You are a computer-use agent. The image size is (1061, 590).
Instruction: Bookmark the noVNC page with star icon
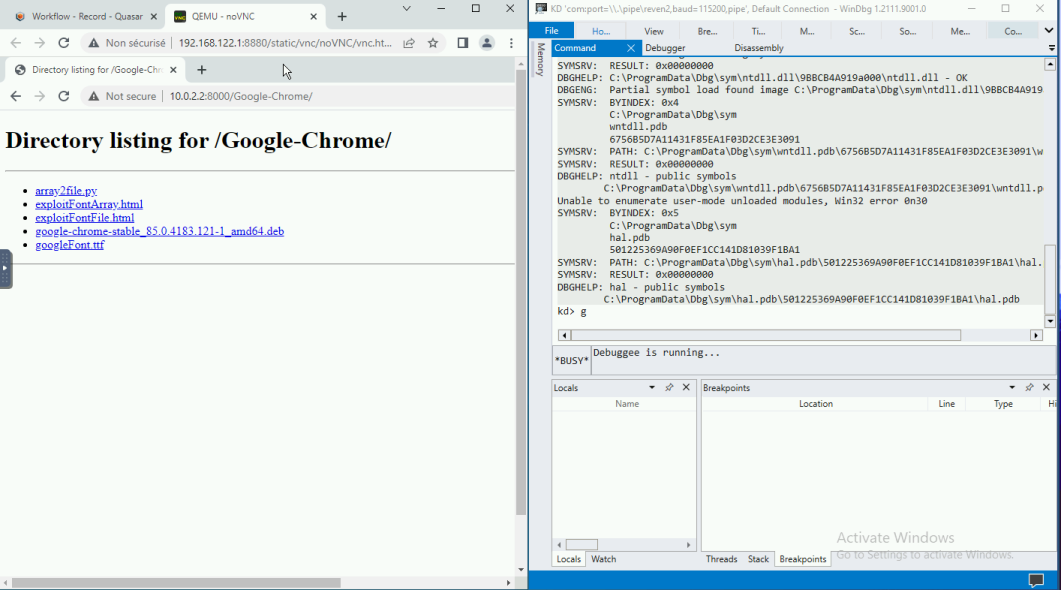(433, 43)
